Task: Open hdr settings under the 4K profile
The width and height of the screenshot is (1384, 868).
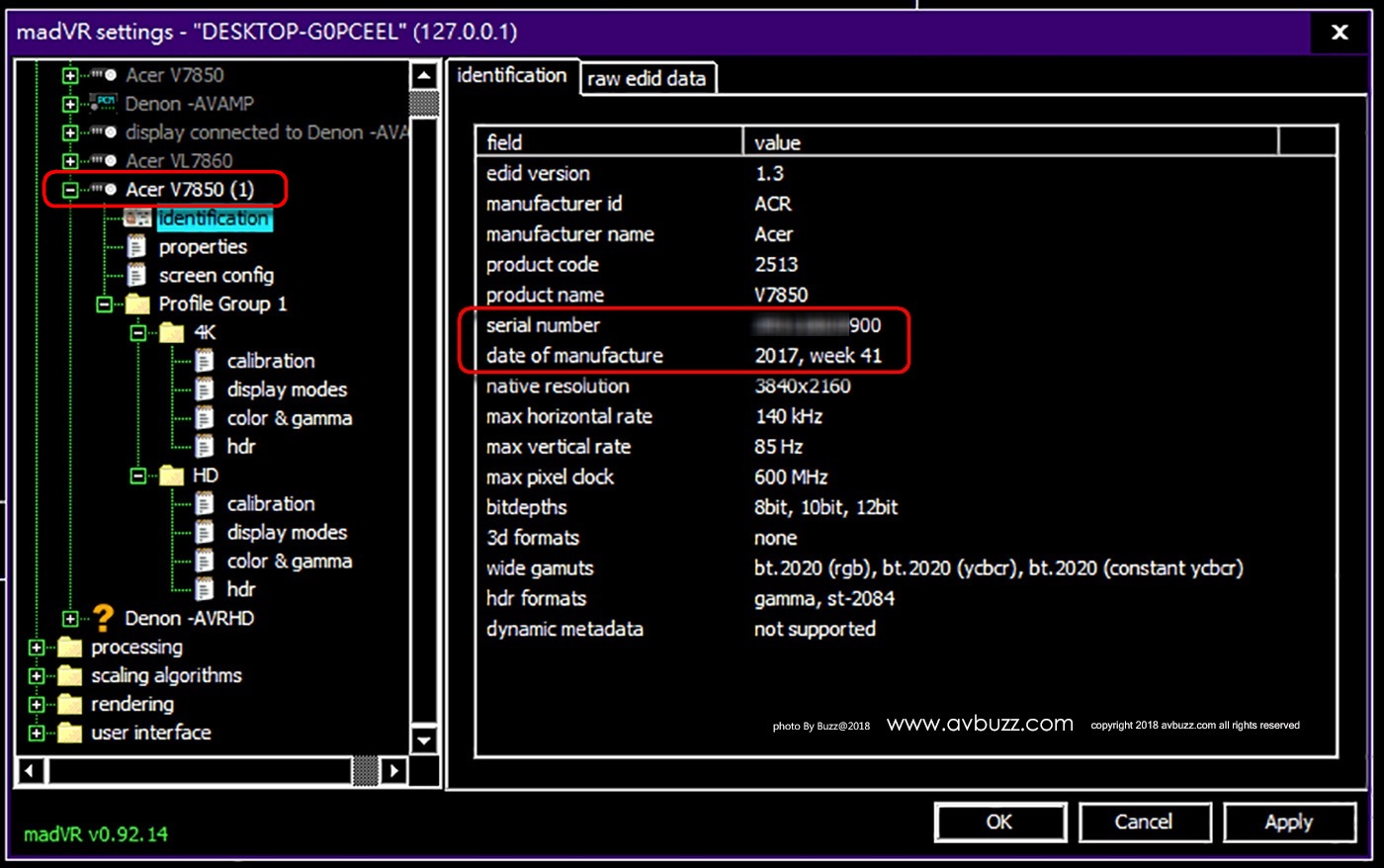Action: point(240,447)
